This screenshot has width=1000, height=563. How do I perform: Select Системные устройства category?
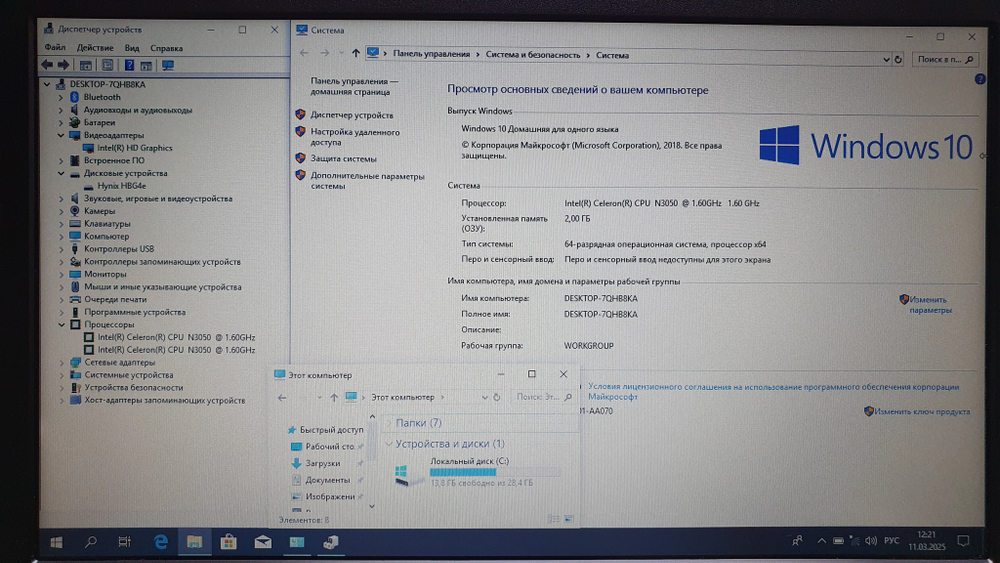click(x=129, y=375)
